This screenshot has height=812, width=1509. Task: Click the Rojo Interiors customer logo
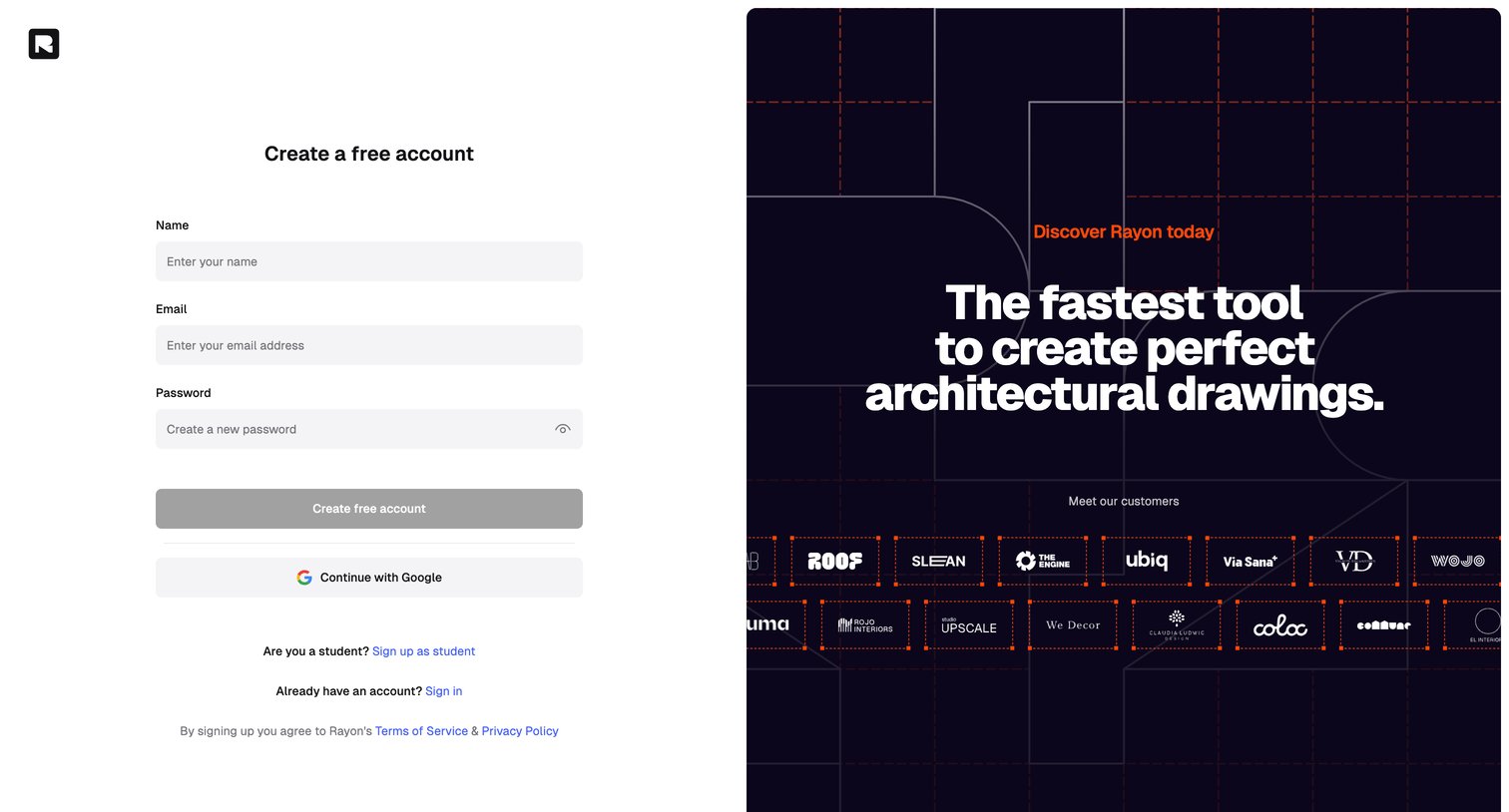click(865, 624)
